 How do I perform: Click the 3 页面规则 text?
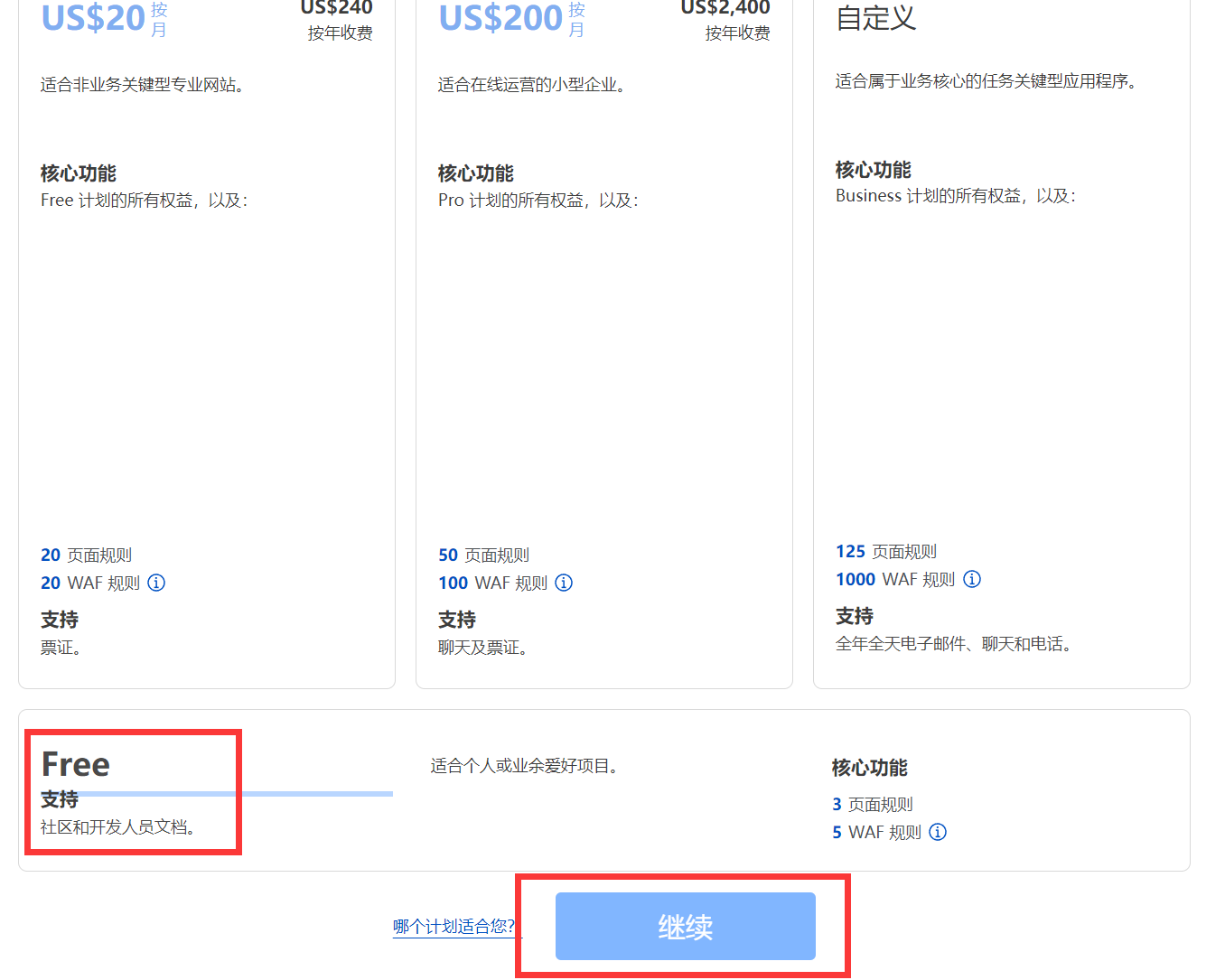[x=873, y=804]
